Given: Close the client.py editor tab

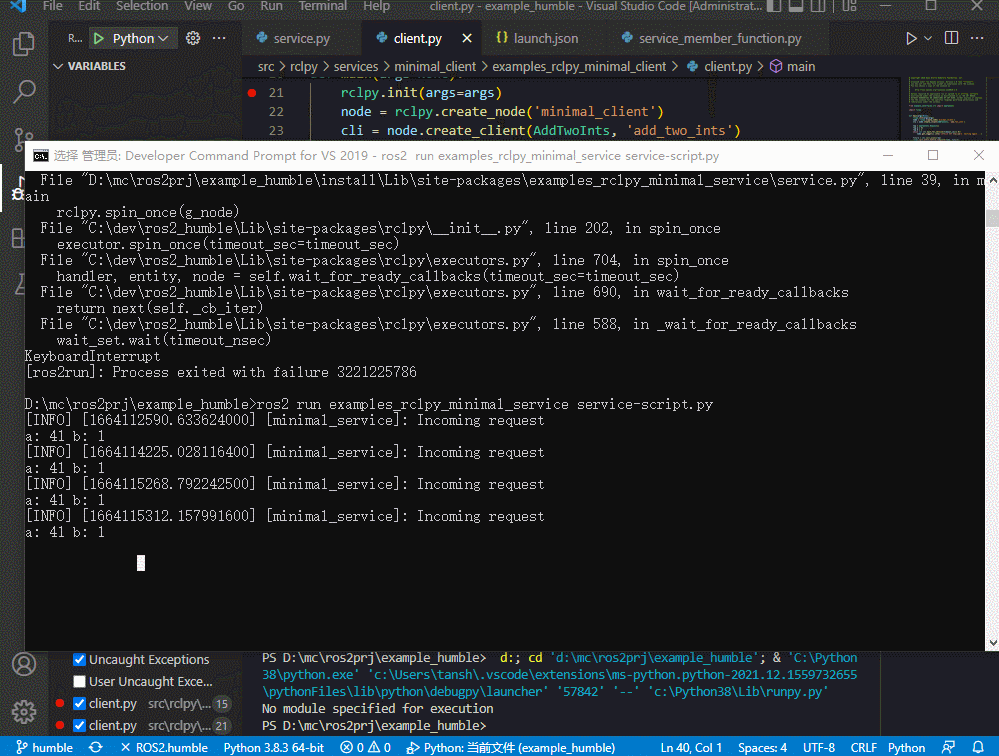Looking at the screenshot, I should (x=467, y=38).
